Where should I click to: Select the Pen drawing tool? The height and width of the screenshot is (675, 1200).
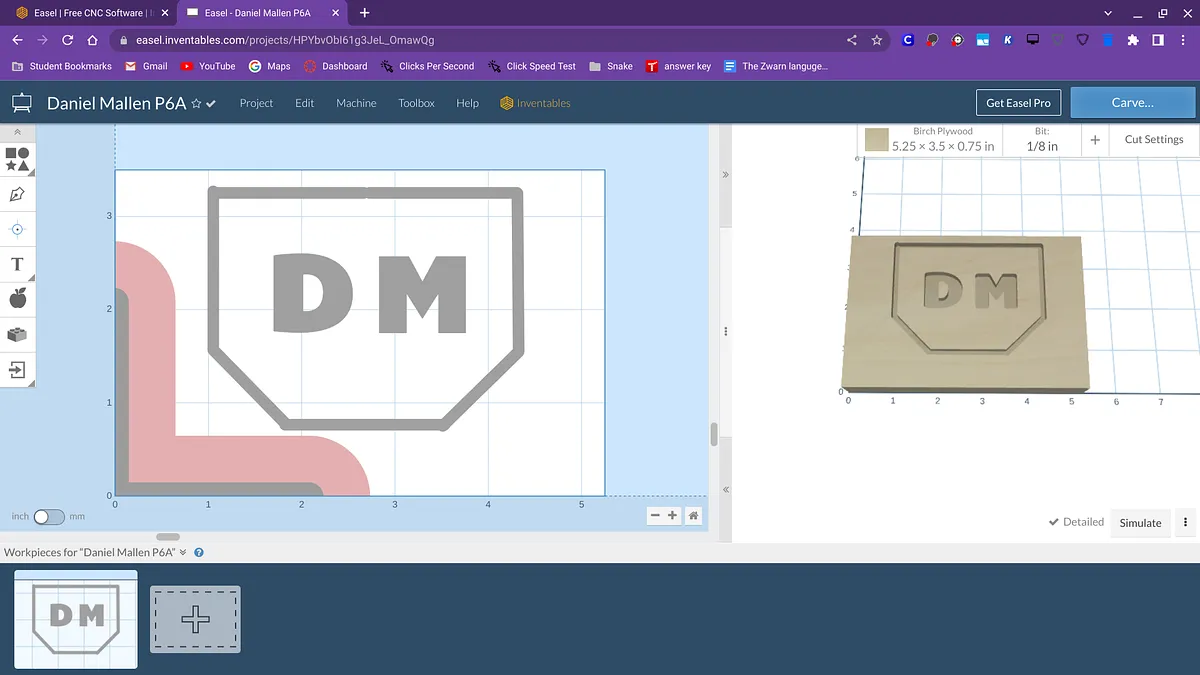tap(17, 194)
